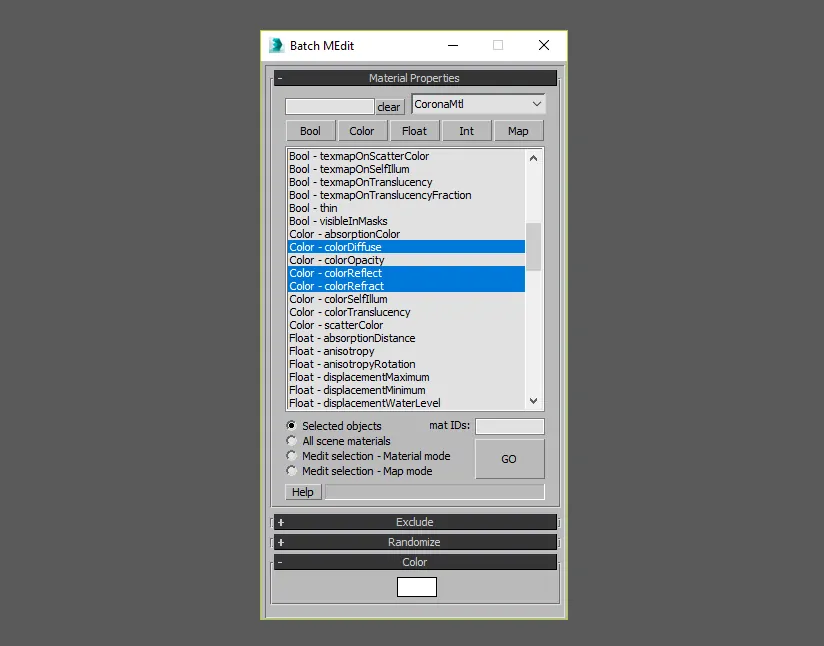Click the clear button beside search field
This screenshot has height=646, width=824.
pyautogui.click(x=389, y=107)
